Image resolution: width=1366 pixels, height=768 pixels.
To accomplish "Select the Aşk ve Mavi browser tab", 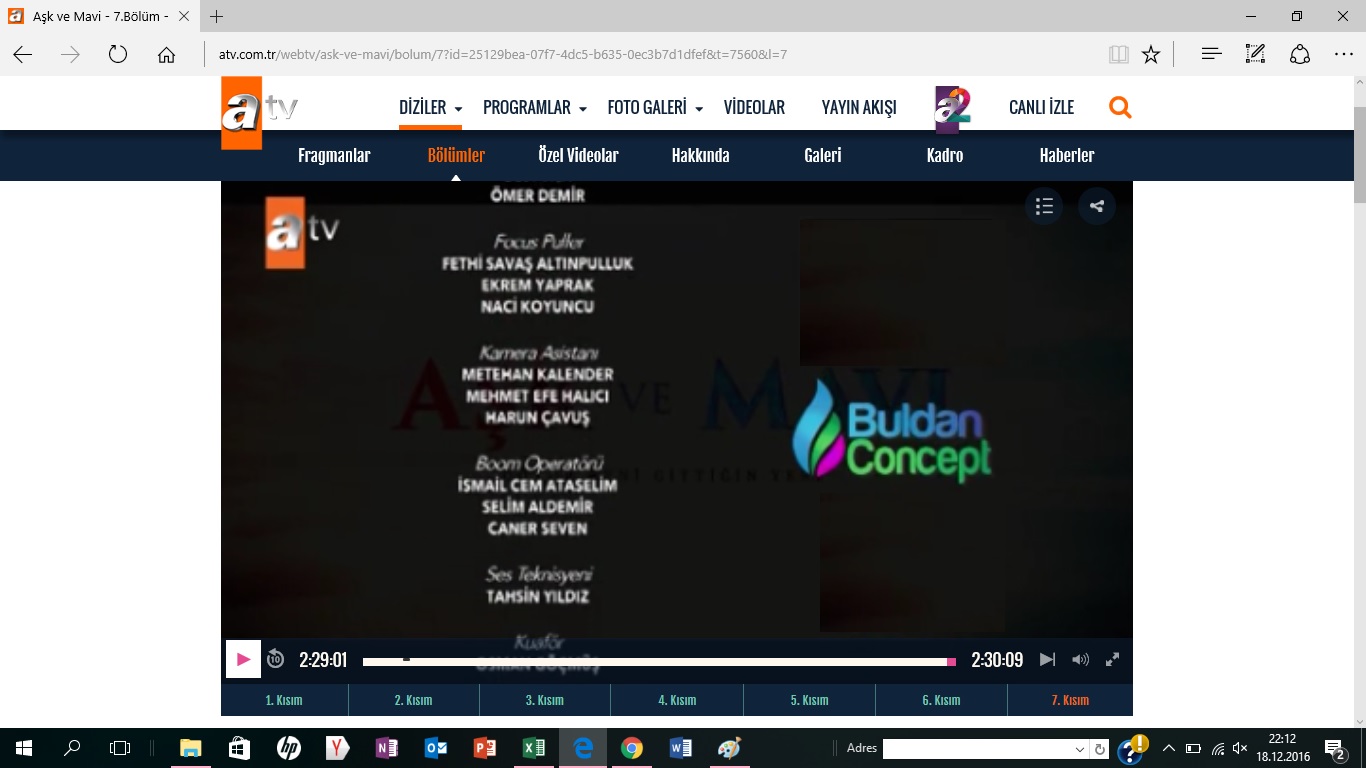I will tap(98, 16).
